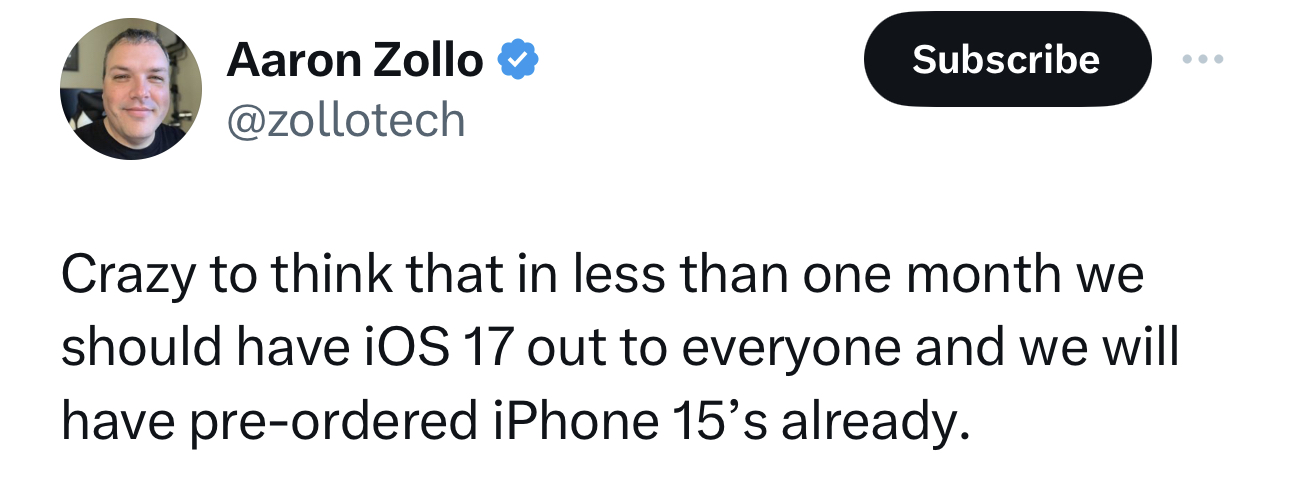Click "iOS 17" in the tweet text
This screenshot has width=1290, height=498.
tap(448, 349)
